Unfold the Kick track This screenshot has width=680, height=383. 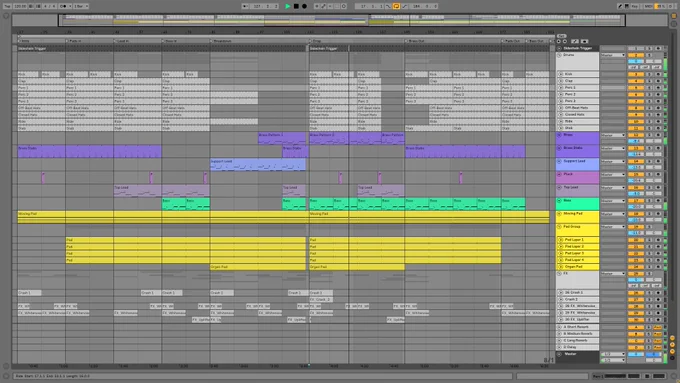click(x=560, y=75)
